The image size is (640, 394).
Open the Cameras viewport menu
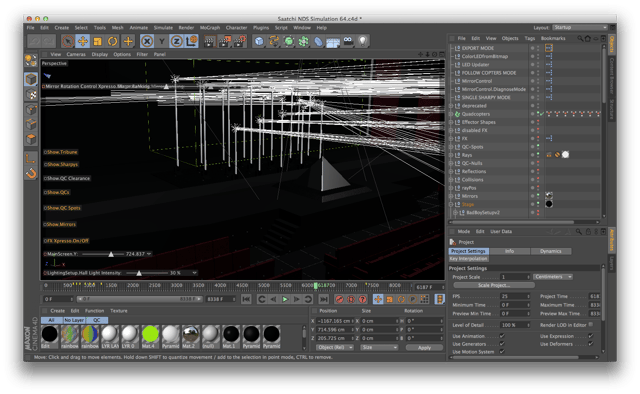pos(76,54)
